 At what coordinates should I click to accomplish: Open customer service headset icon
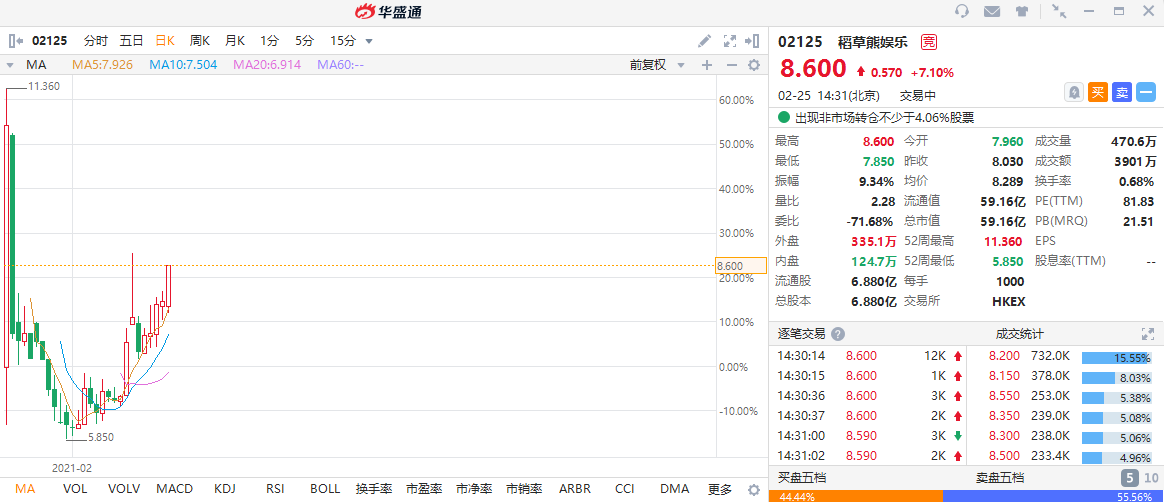(x=963, y=12)
